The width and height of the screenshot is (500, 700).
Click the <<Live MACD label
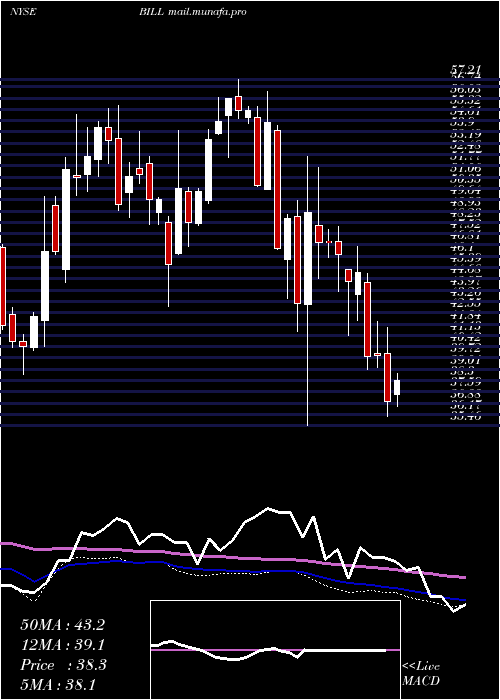[x=421, y=674]
